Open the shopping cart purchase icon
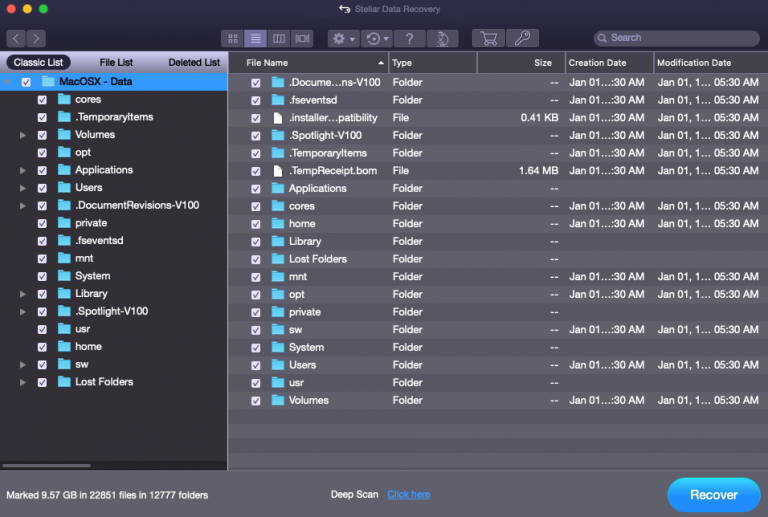The width and height of the screenshot is (768, 517). (489, 38)
